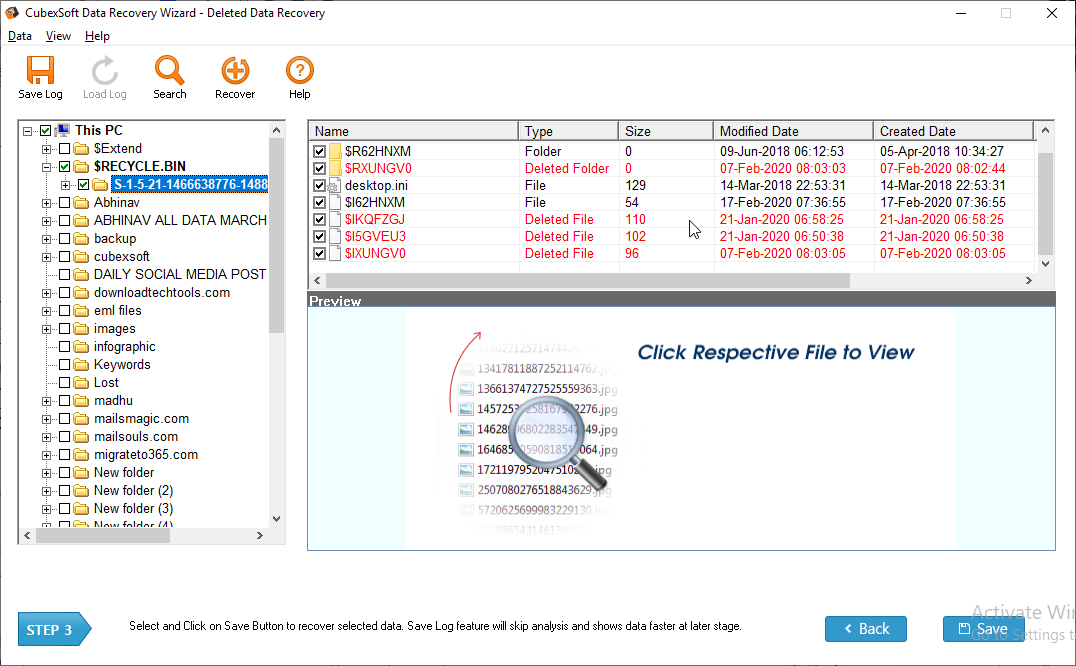The image size is (1076, 666).
Task: Click the Recover lifebuoy icon
Action: click(235, 71)
